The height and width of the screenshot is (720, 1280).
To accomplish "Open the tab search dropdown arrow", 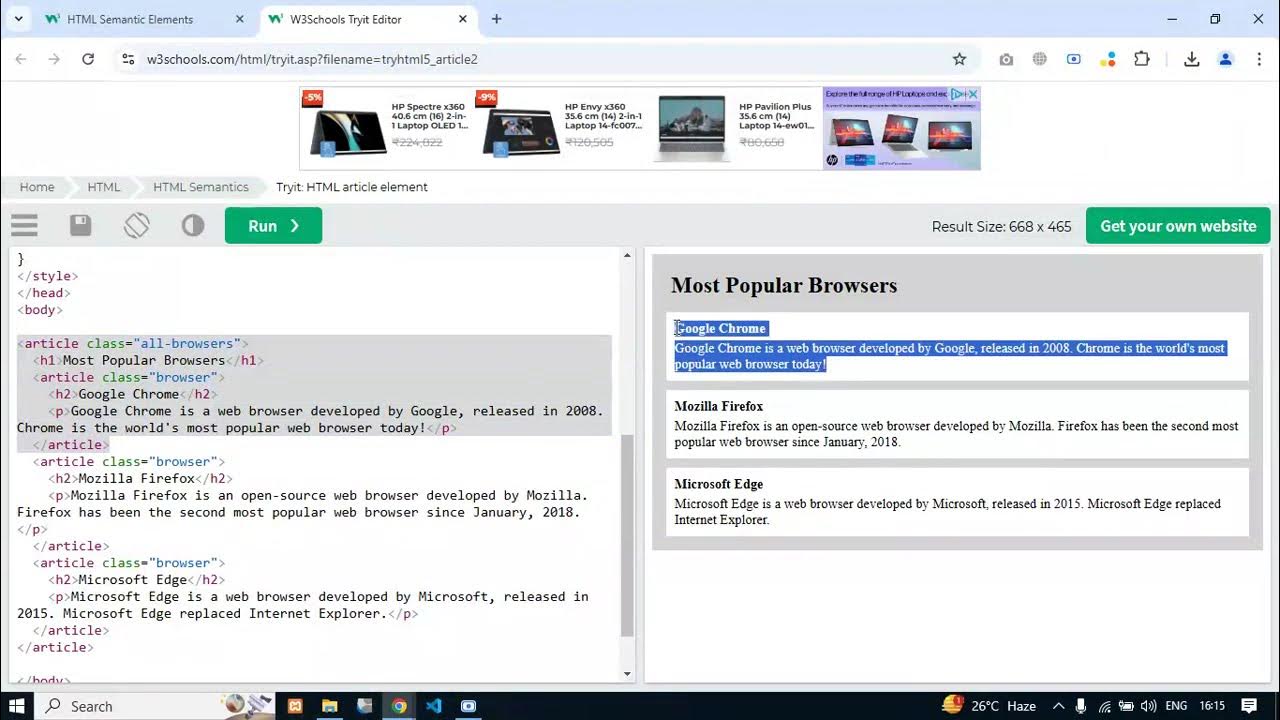I will point(18,19).
